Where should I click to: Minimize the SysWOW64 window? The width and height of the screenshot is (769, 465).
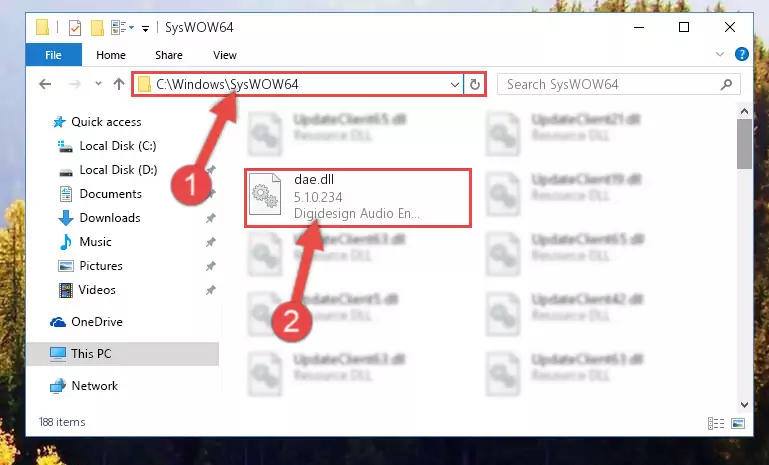639,27
